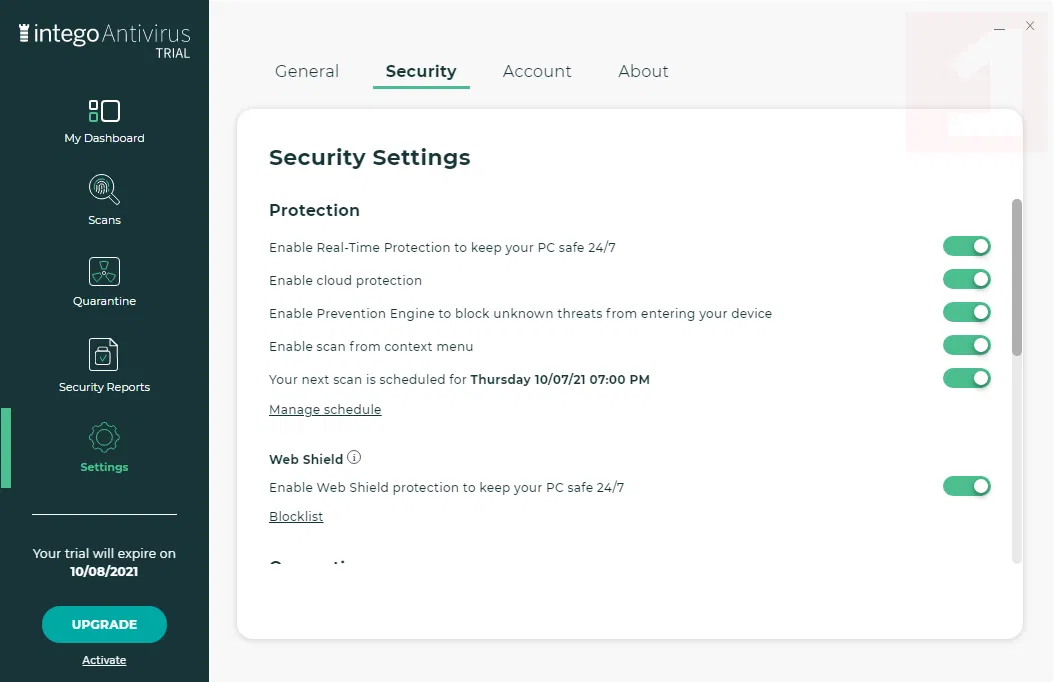1054x682 pixels.
Task: Turn off Web Shield protection toggle
Action: [x=966, y=486]
